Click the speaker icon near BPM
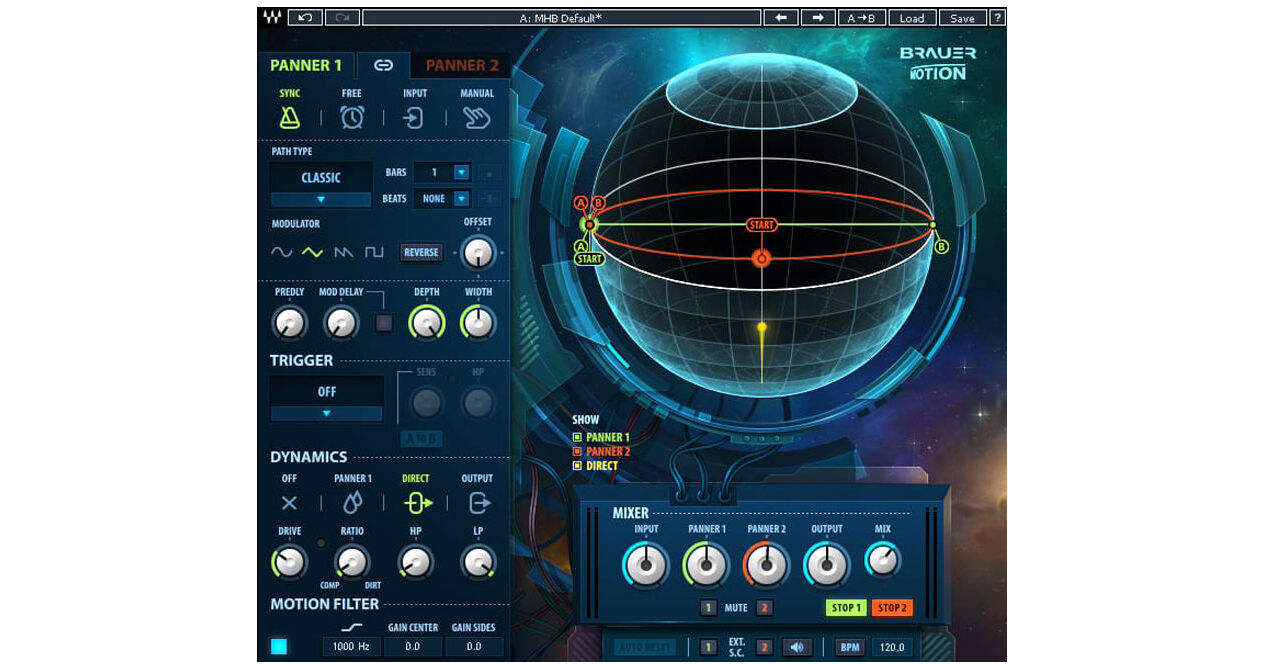Viewport: 1264px width, 664px height. 796,647
